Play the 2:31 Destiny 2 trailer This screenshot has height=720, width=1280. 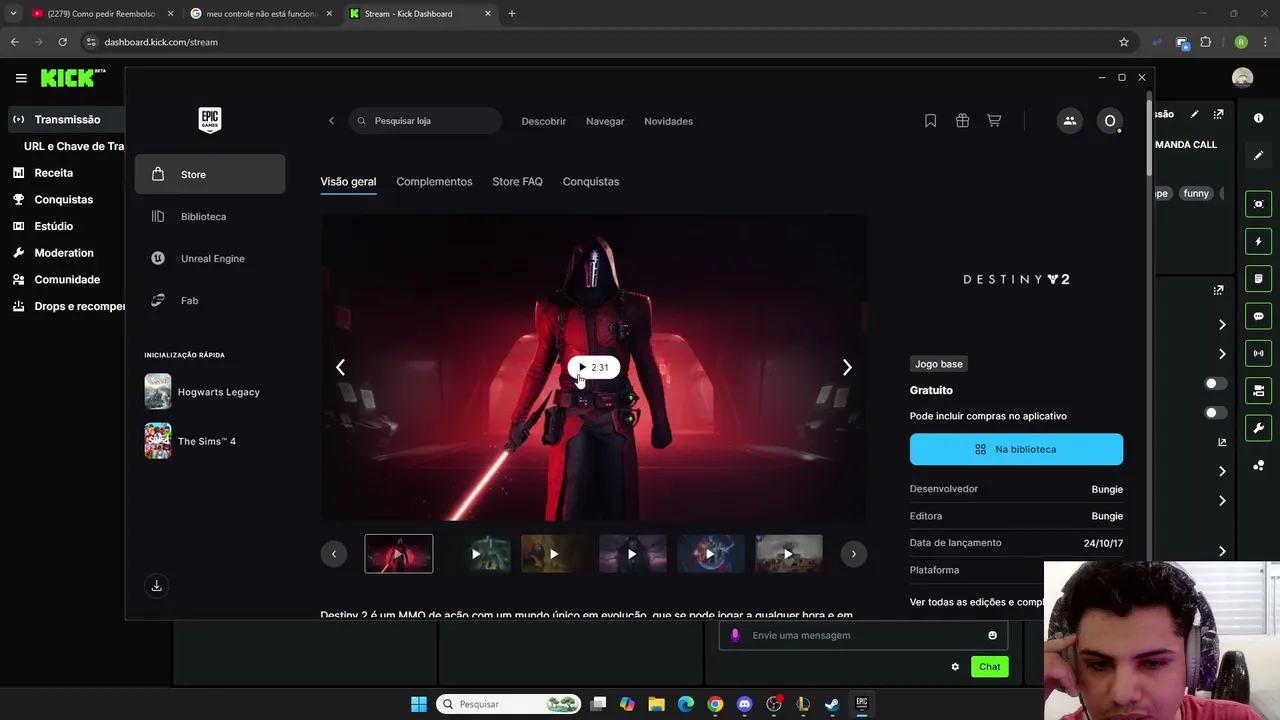coord(594,367)
